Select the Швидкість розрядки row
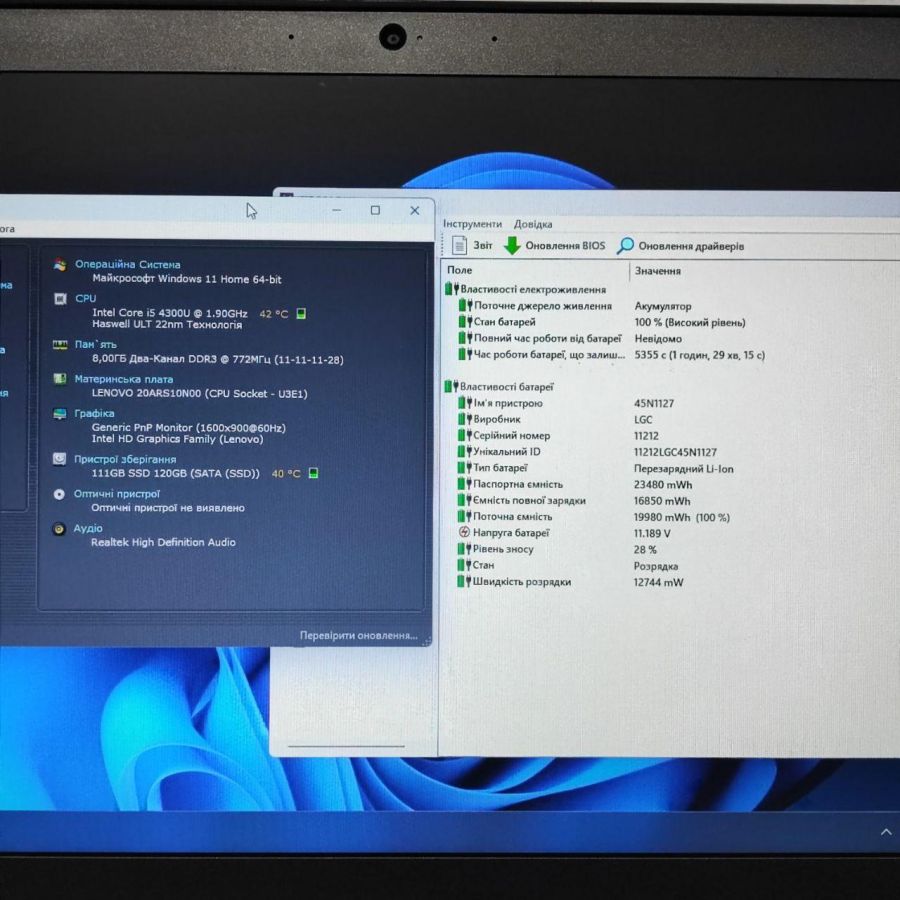Image resolution: width=900 pixels, height=900 pixels. click(x=514, y=582)
